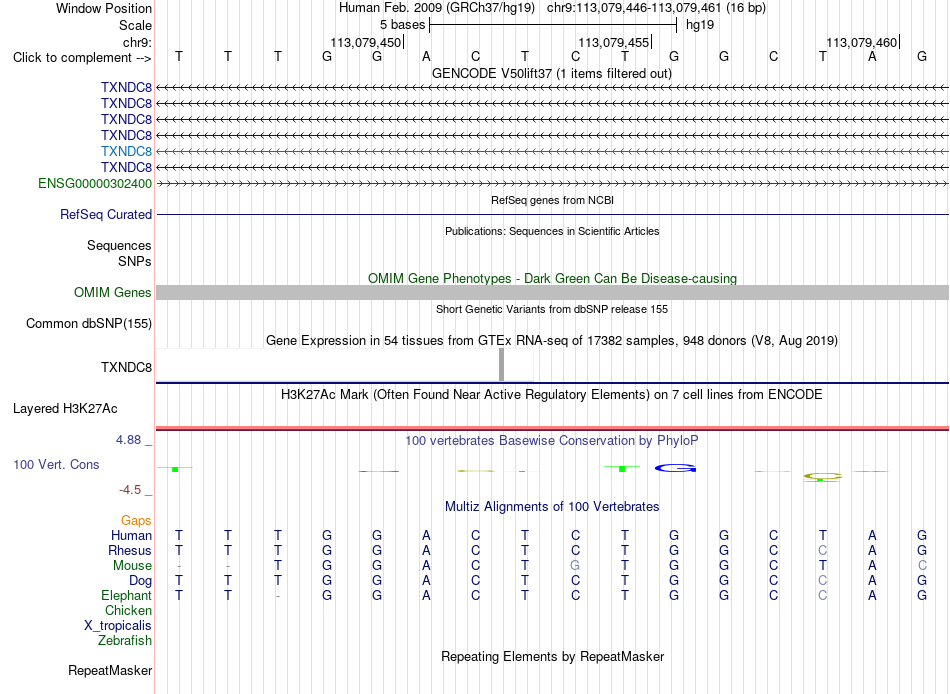Select the Dog alignment row label

(x=140, y=581)
